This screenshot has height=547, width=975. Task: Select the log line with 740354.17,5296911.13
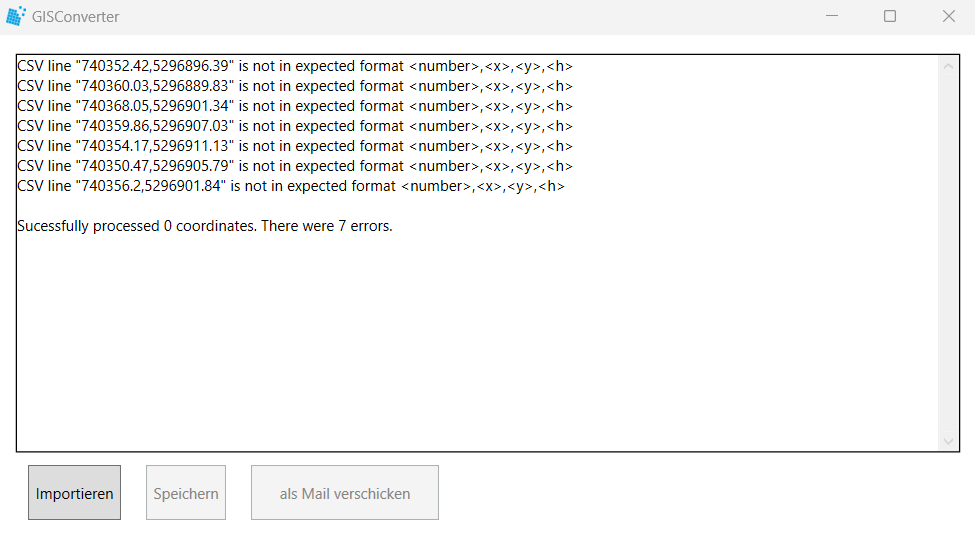point(295,145)
